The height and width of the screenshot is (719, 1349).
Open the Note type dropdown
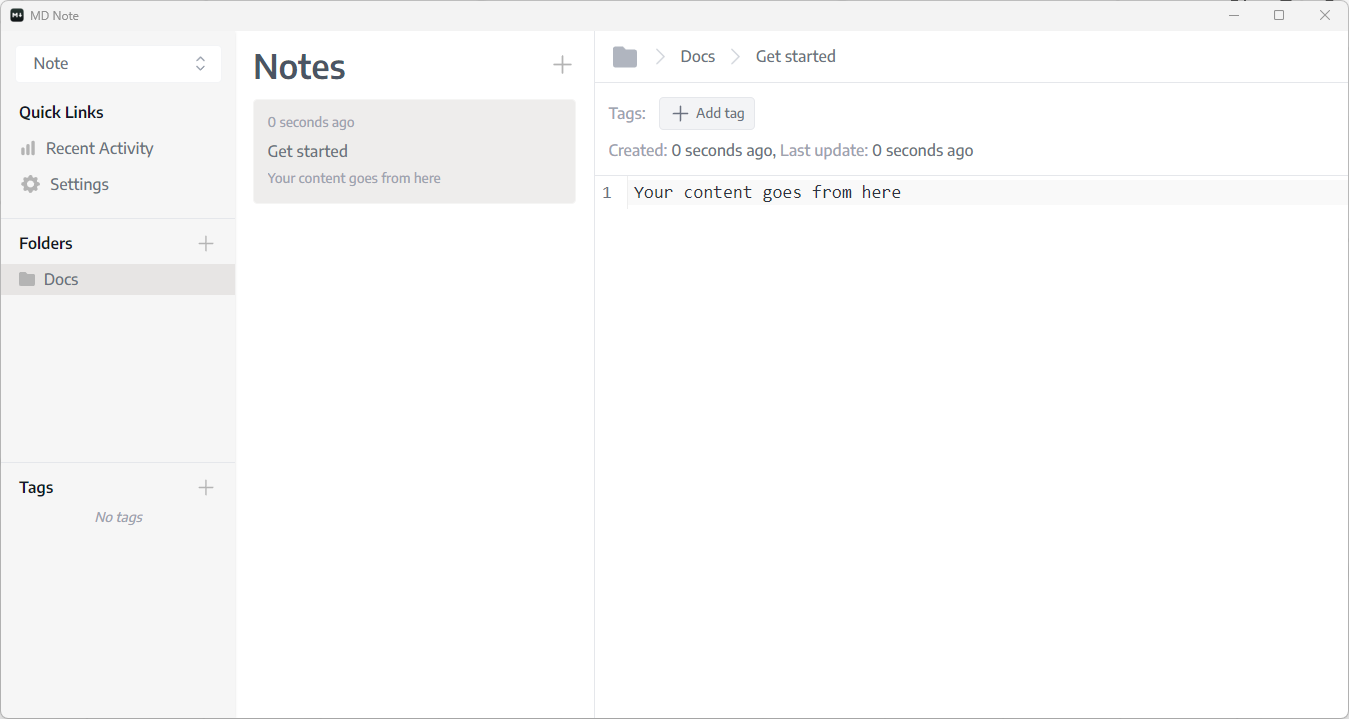point(118,63)
